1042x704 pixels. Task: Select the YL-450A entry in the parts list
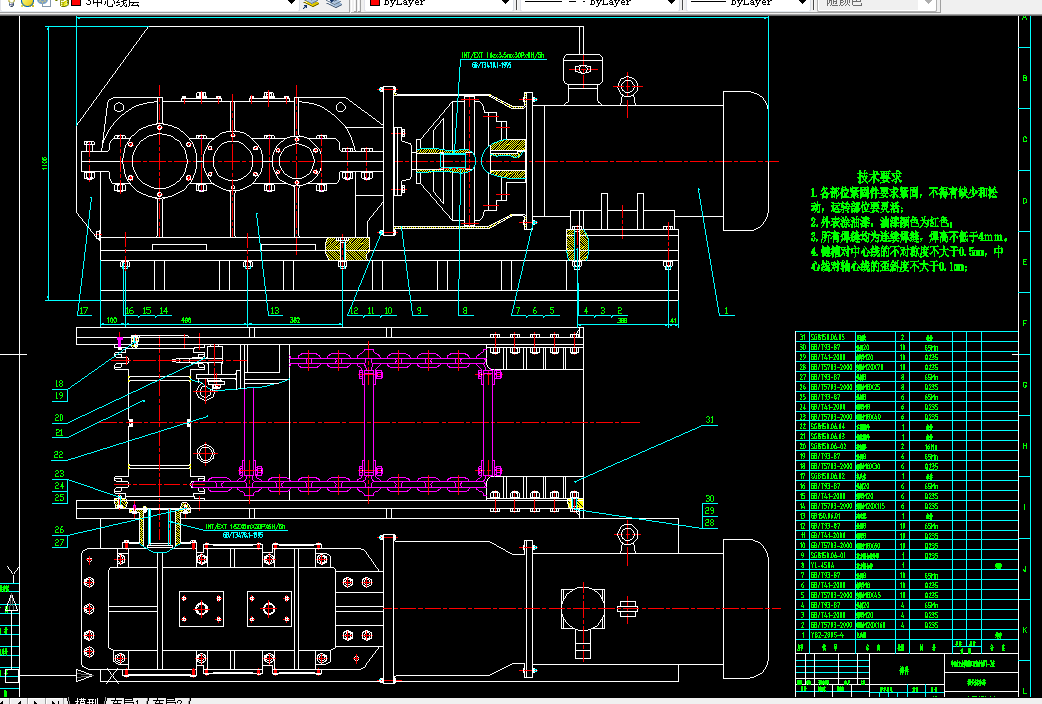(x=821, y=565)
